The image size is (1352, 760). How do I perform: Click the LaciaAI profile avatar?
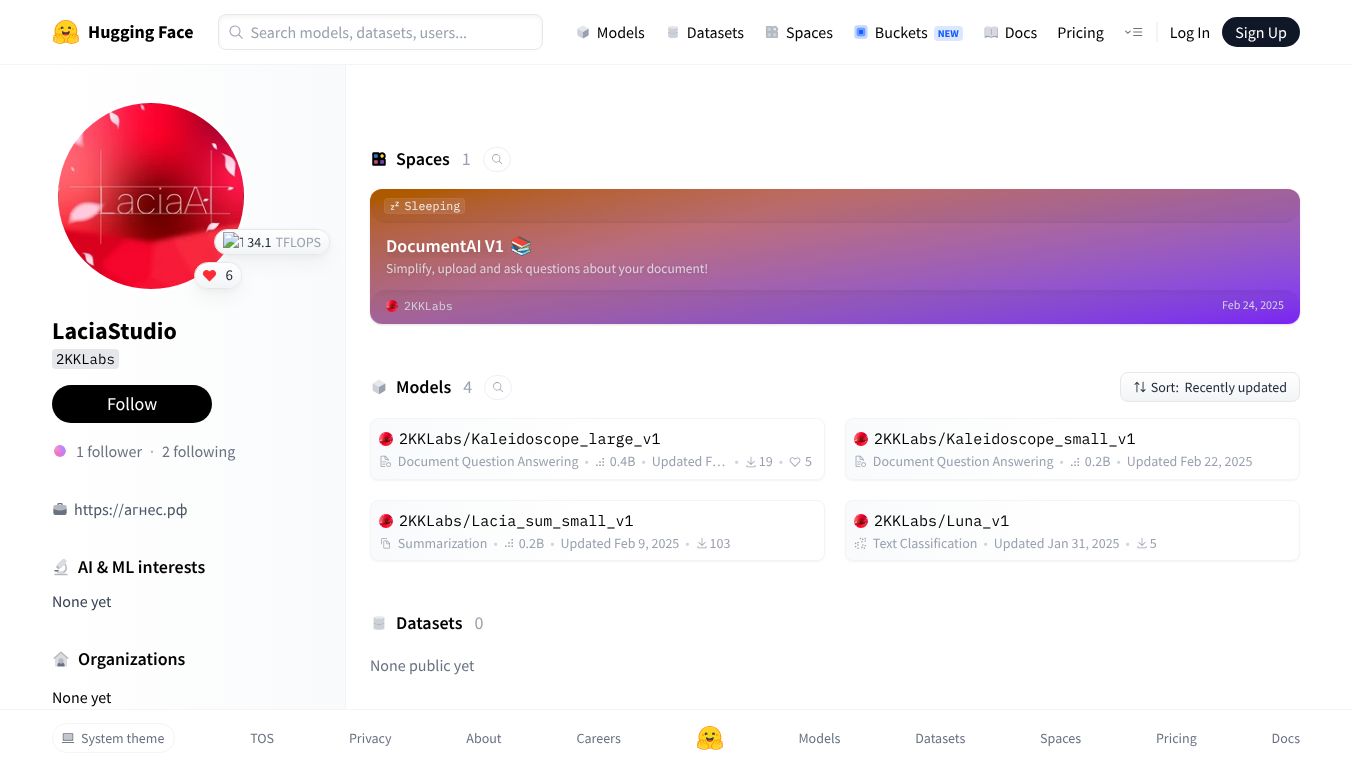tap(151, 196)
